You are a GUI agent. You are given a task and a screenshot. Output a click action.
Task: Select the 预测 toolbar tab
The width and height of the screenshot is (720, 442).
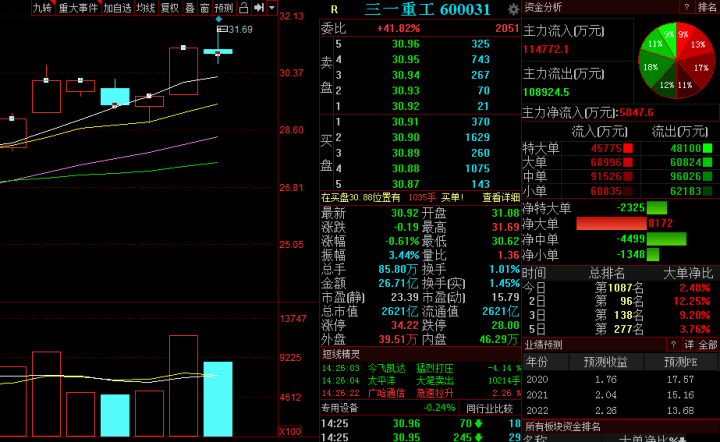coord(224,8)
